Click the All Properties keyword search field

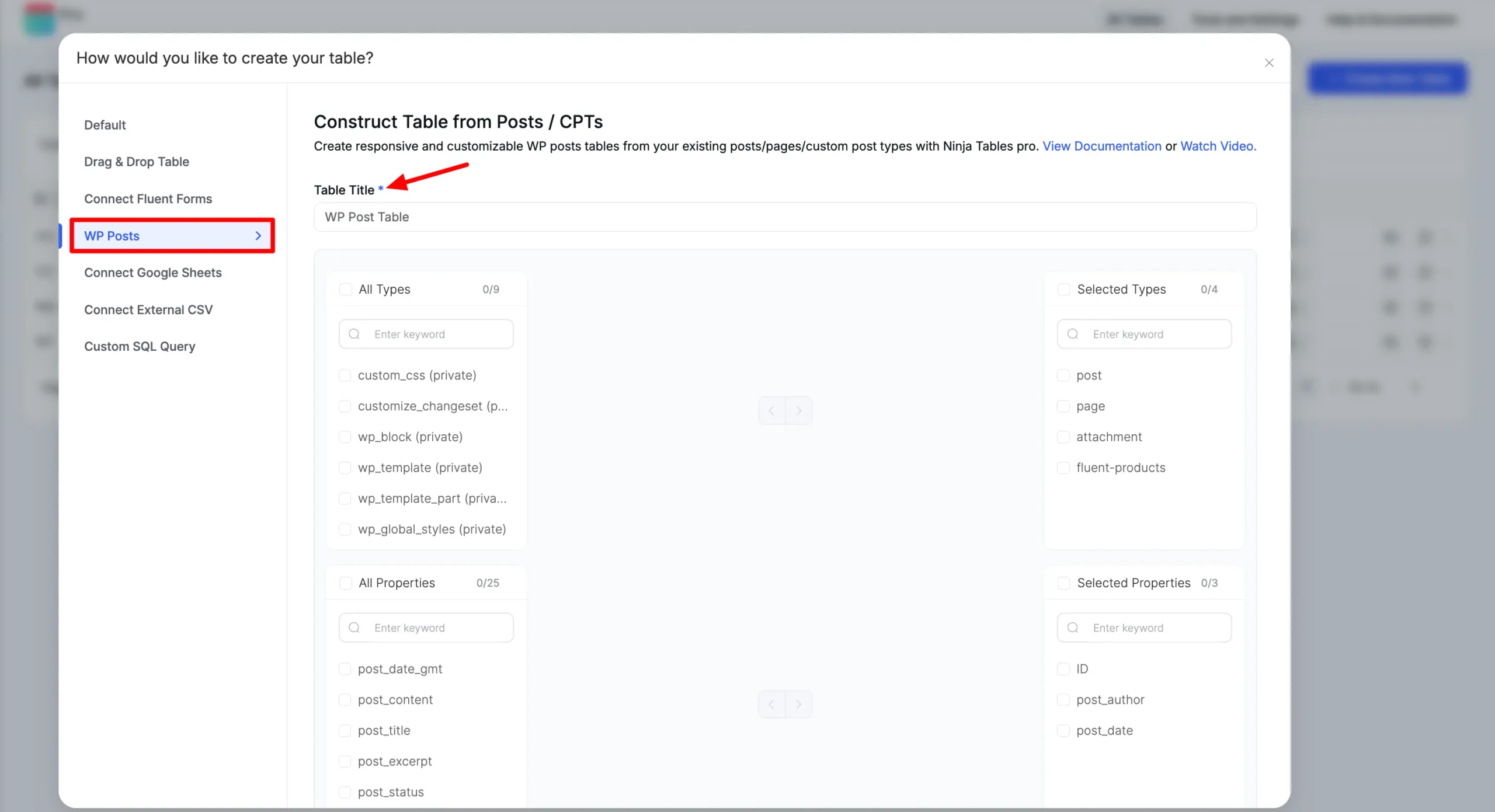coord(426,628)
